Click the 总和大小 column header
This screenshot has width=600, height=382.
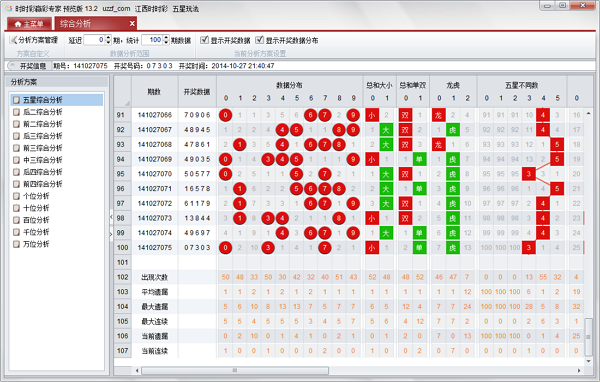pyautogui.click(x=379, y=85)
